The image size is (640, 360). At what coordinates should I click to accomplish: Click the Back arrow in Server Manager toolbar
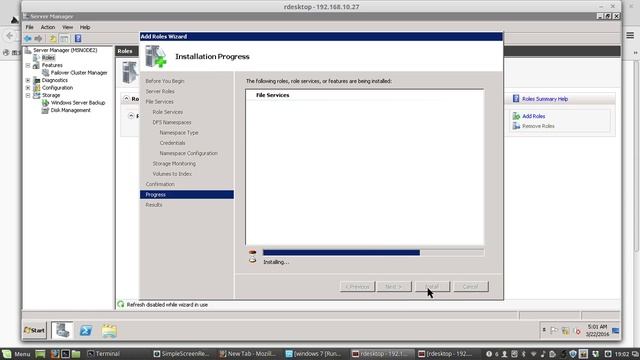[x=28, y=39]
